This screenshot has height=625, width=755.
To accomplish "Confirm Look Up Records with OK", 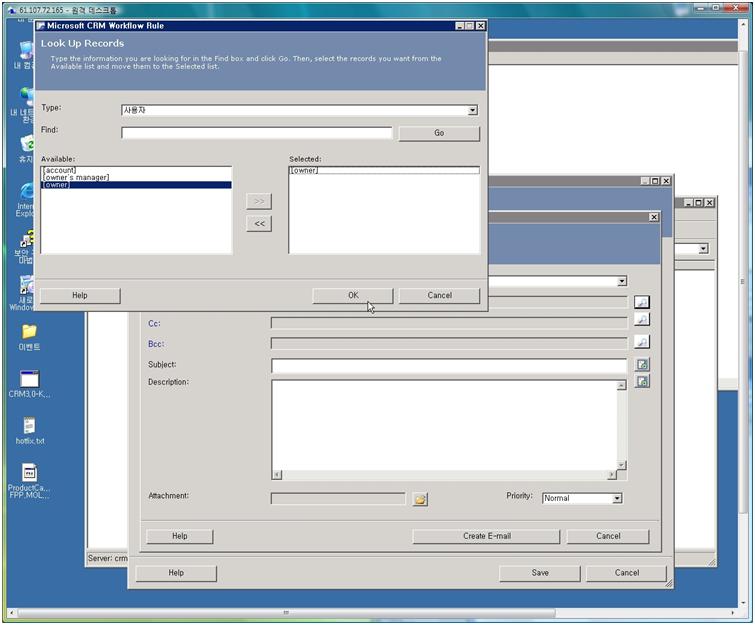I will [353, 296].
